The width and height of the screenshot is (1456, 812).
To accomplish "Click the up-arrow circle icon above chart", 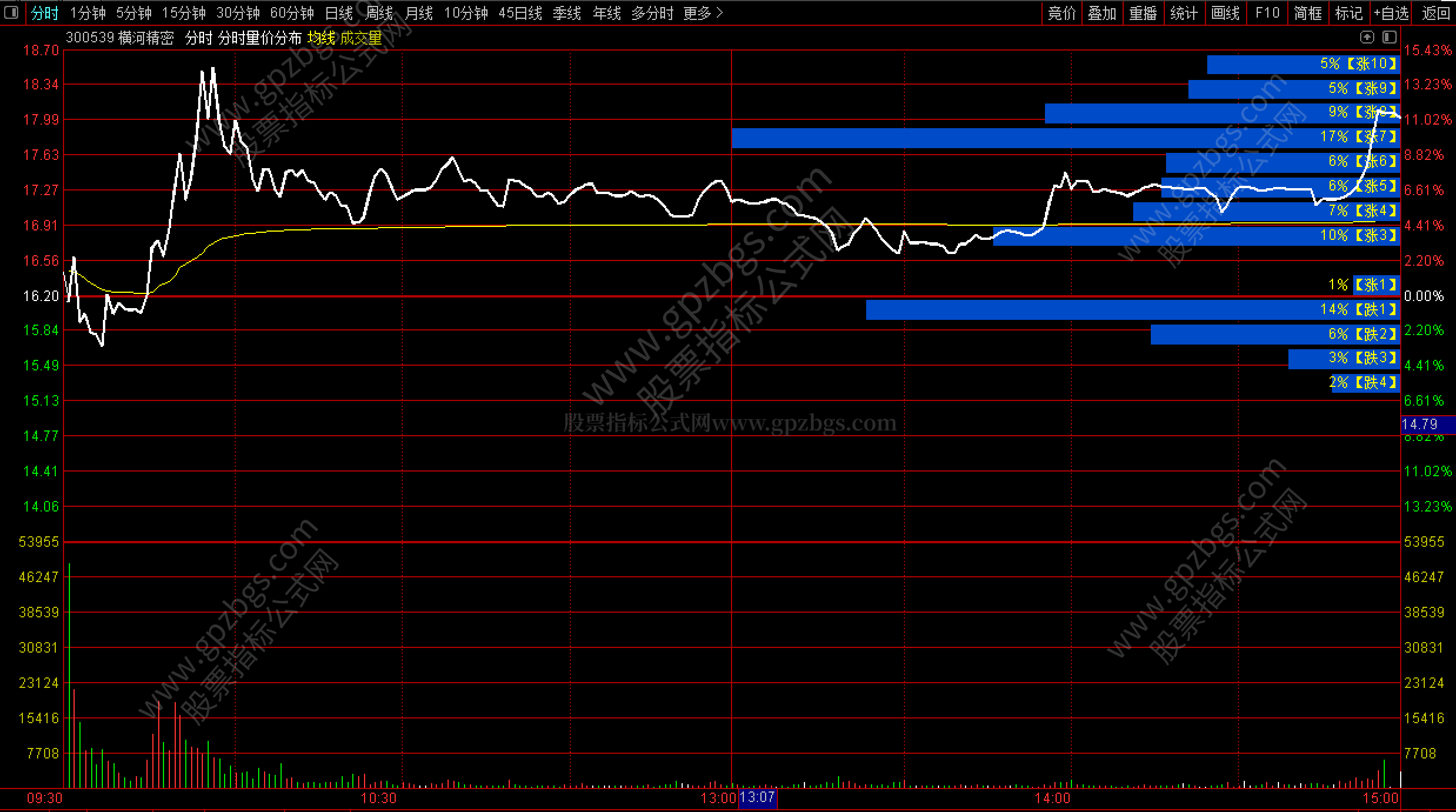I will pyautogui.click(x=1367, y=38).
